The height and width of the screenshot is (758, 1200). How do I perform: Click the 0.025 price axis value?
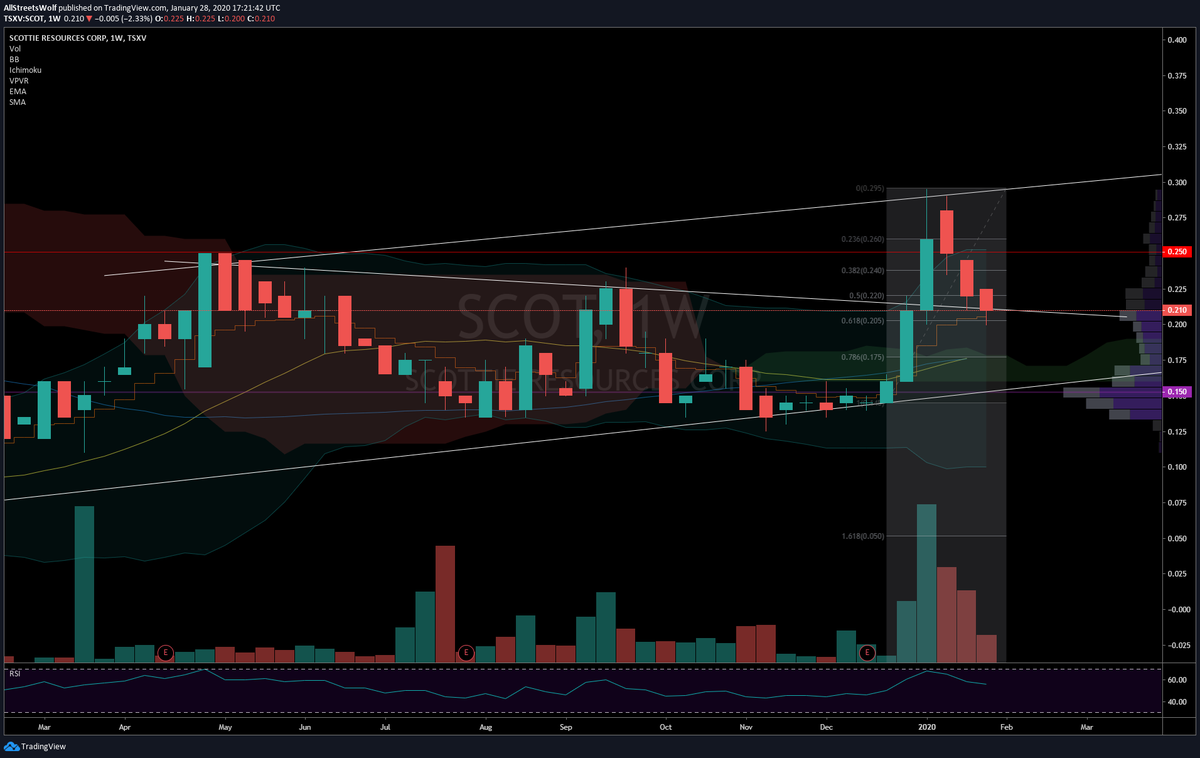point(1176,574)
